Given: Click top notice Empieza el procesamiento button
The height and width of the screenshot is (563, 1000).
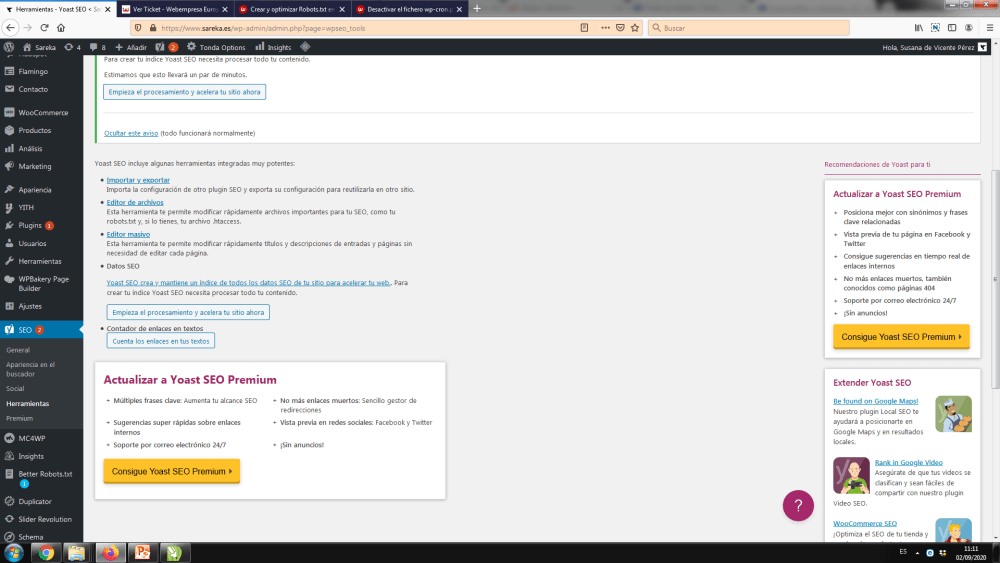Looking at the screenshot, I should click(x=184, y=92).
